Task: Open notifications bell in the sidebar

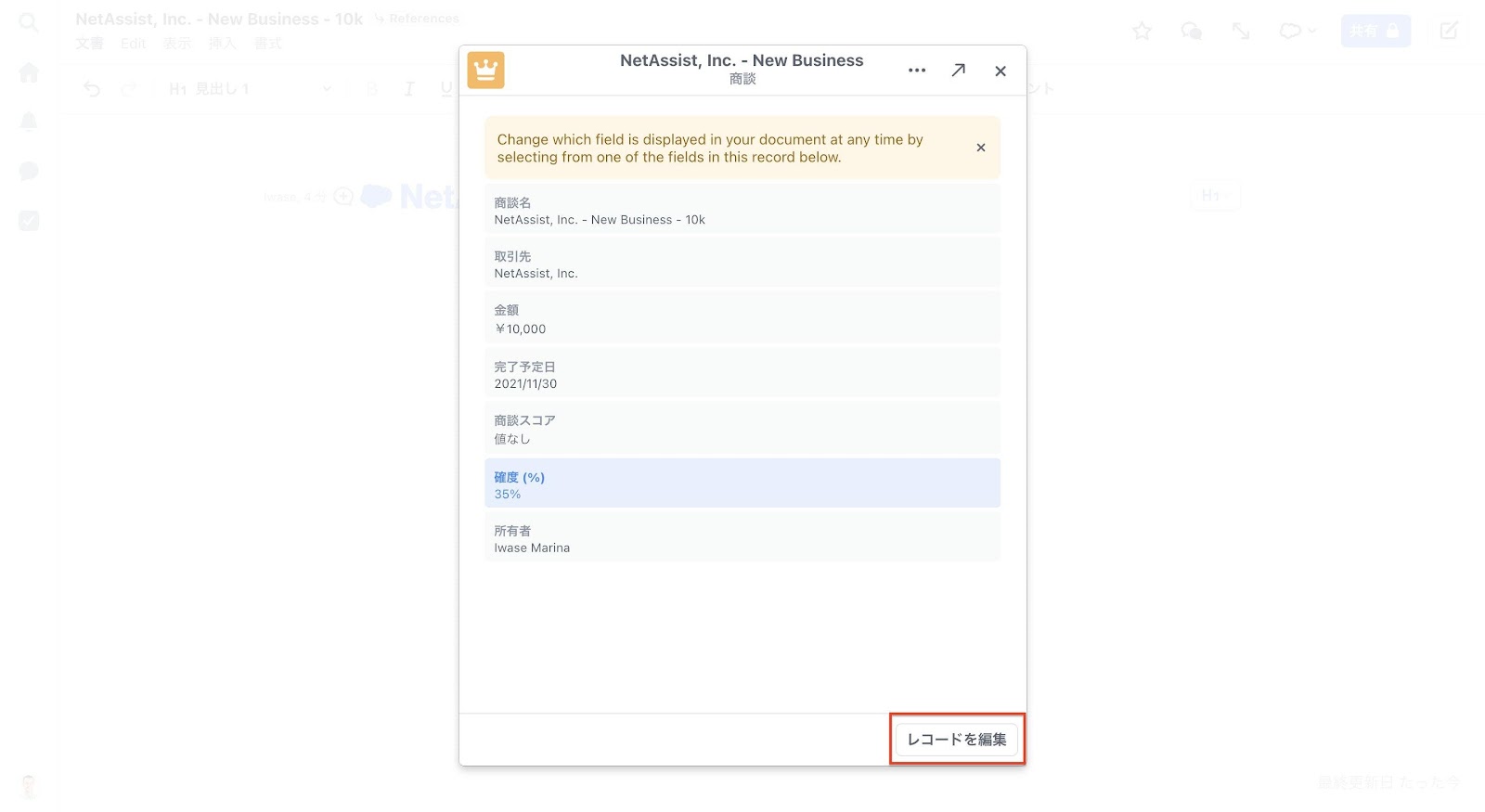Action: [29, 122]
